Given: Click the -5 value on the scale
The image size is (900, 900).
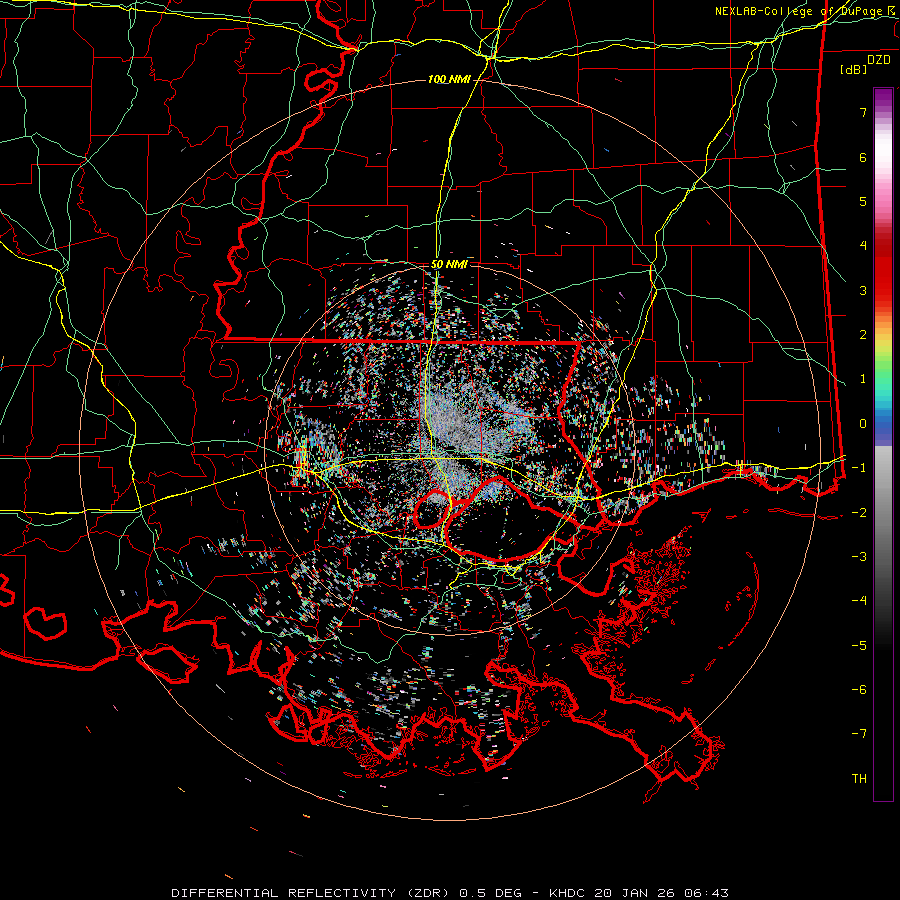Looking at the screenshot, I should [859, 646].
